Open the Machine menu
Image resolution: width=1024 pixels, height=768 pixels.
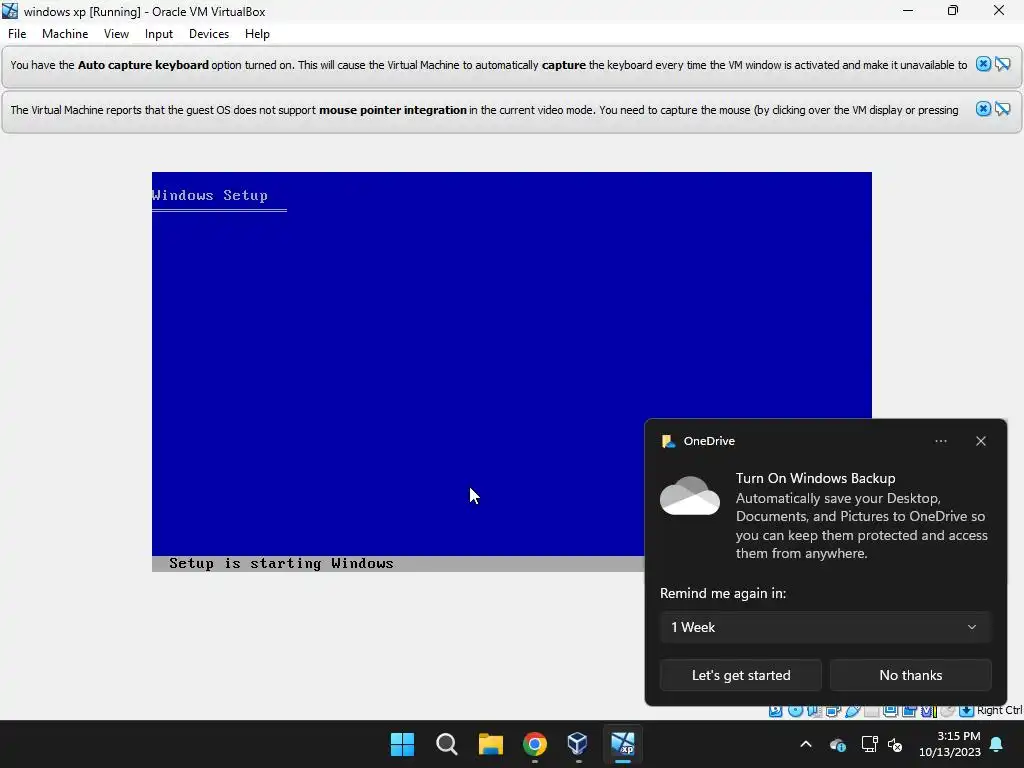(x=65, y=34)
